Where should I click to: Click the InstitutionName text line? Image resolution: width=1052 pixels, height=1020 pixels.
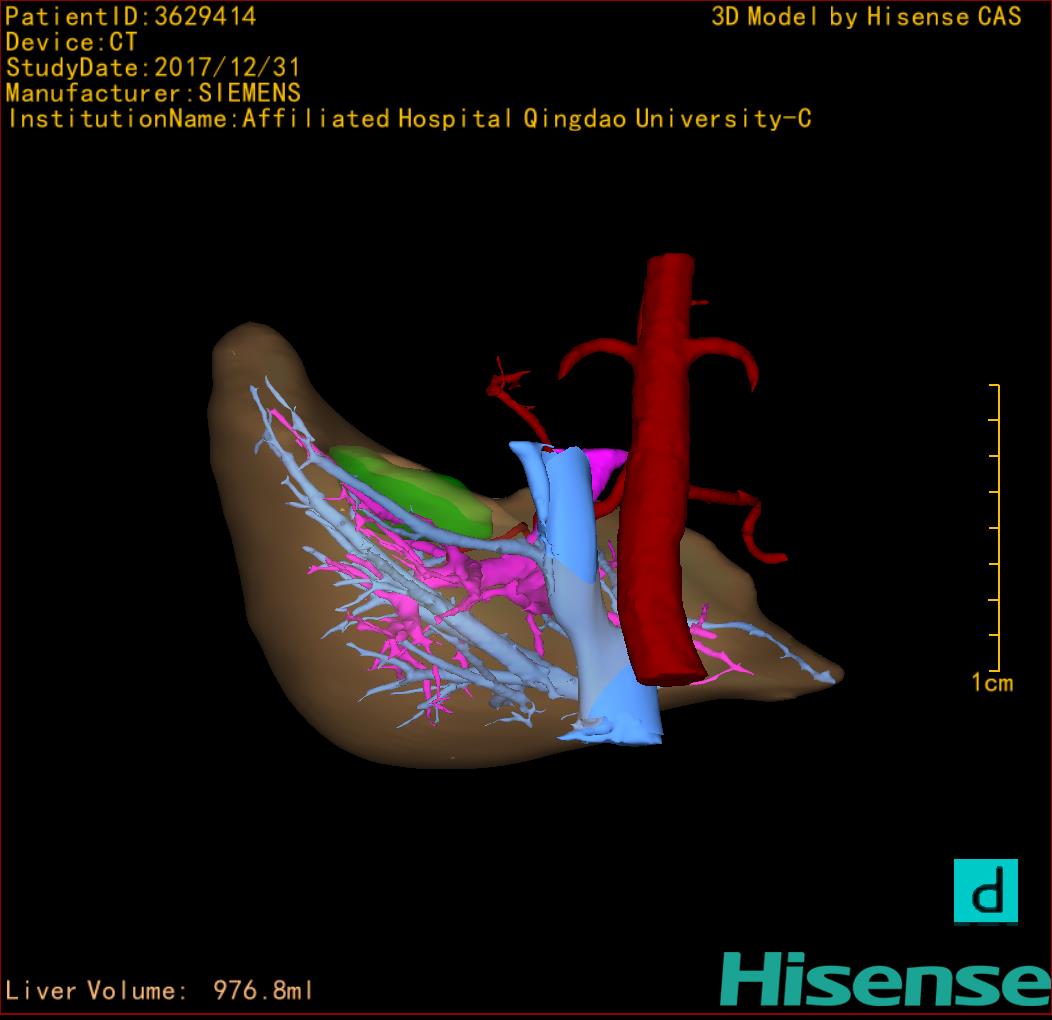408,119
